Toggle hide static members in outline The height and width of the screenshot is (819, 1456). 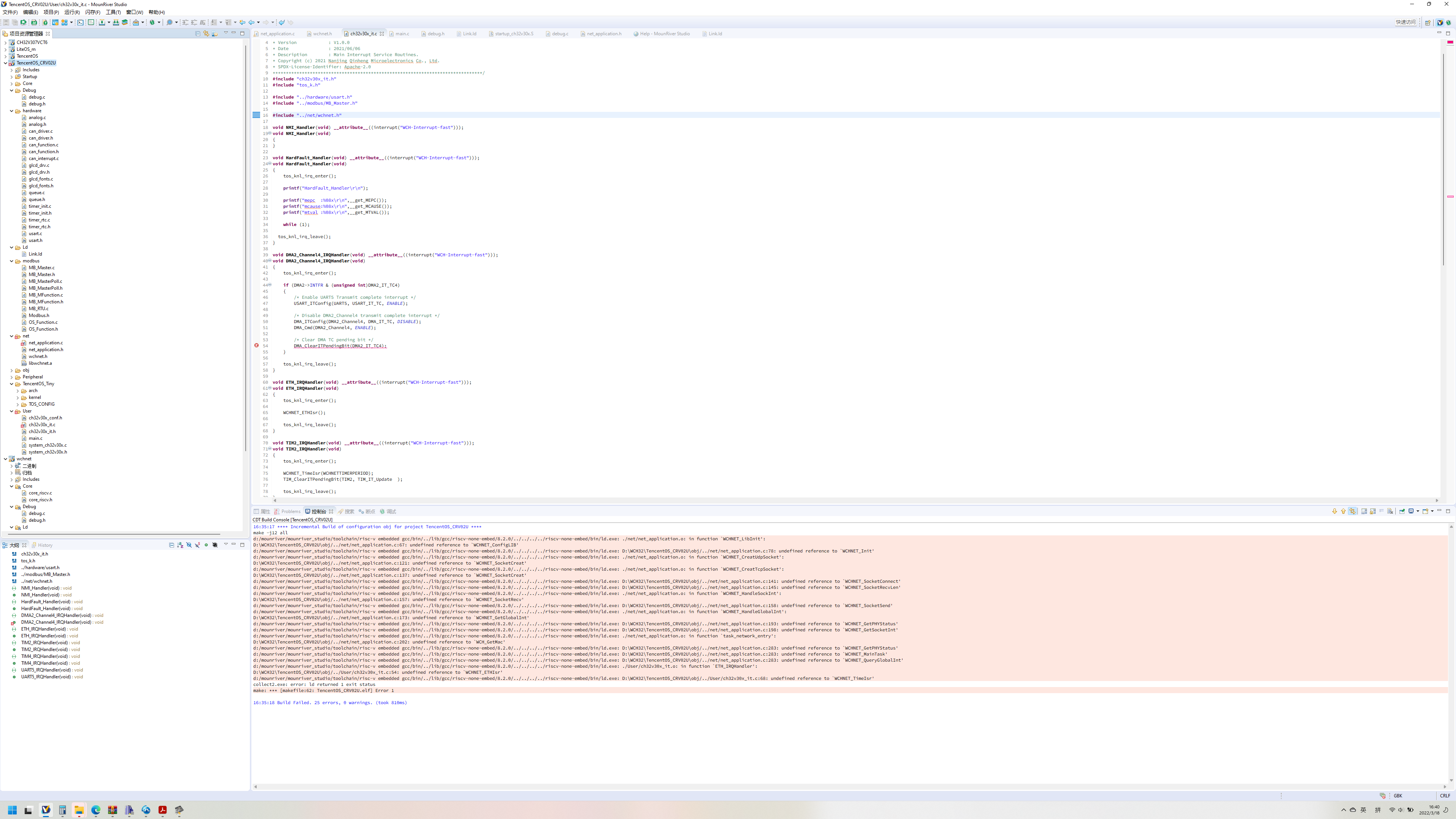pyautogui.click(x=197, y=545)
